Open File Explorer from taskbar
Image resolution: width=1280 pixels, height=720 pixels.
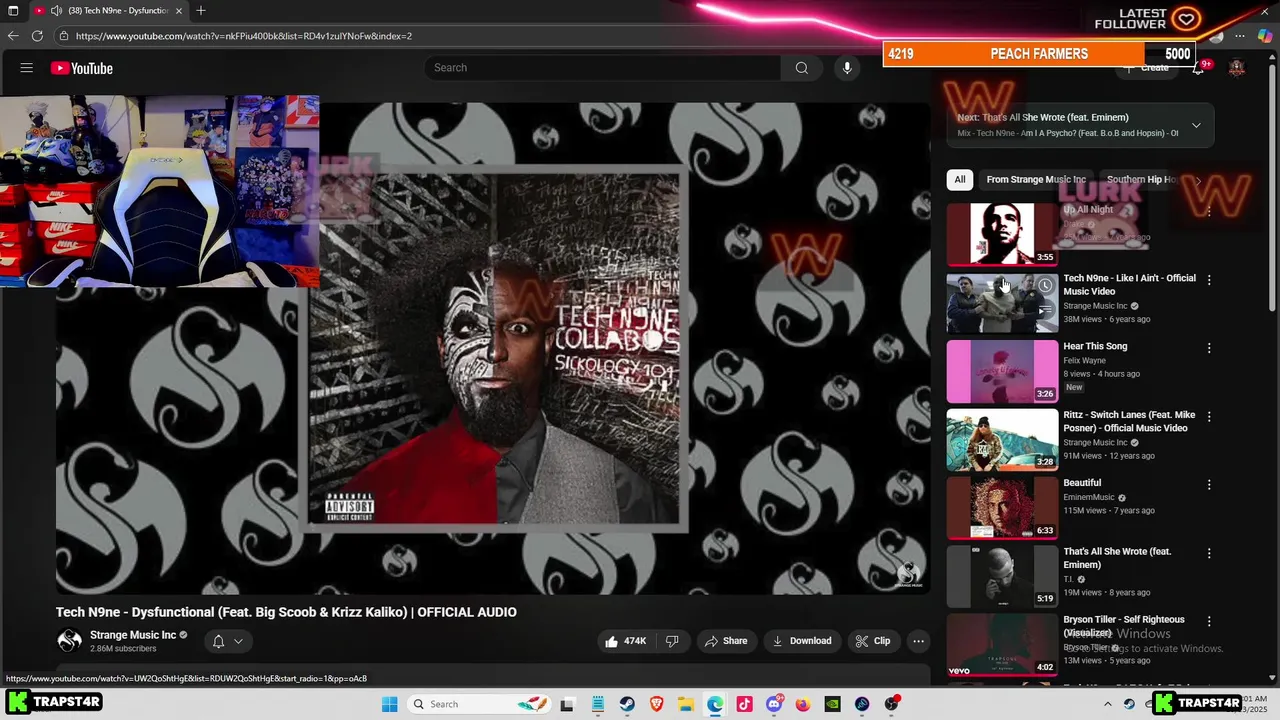(686, 704)
